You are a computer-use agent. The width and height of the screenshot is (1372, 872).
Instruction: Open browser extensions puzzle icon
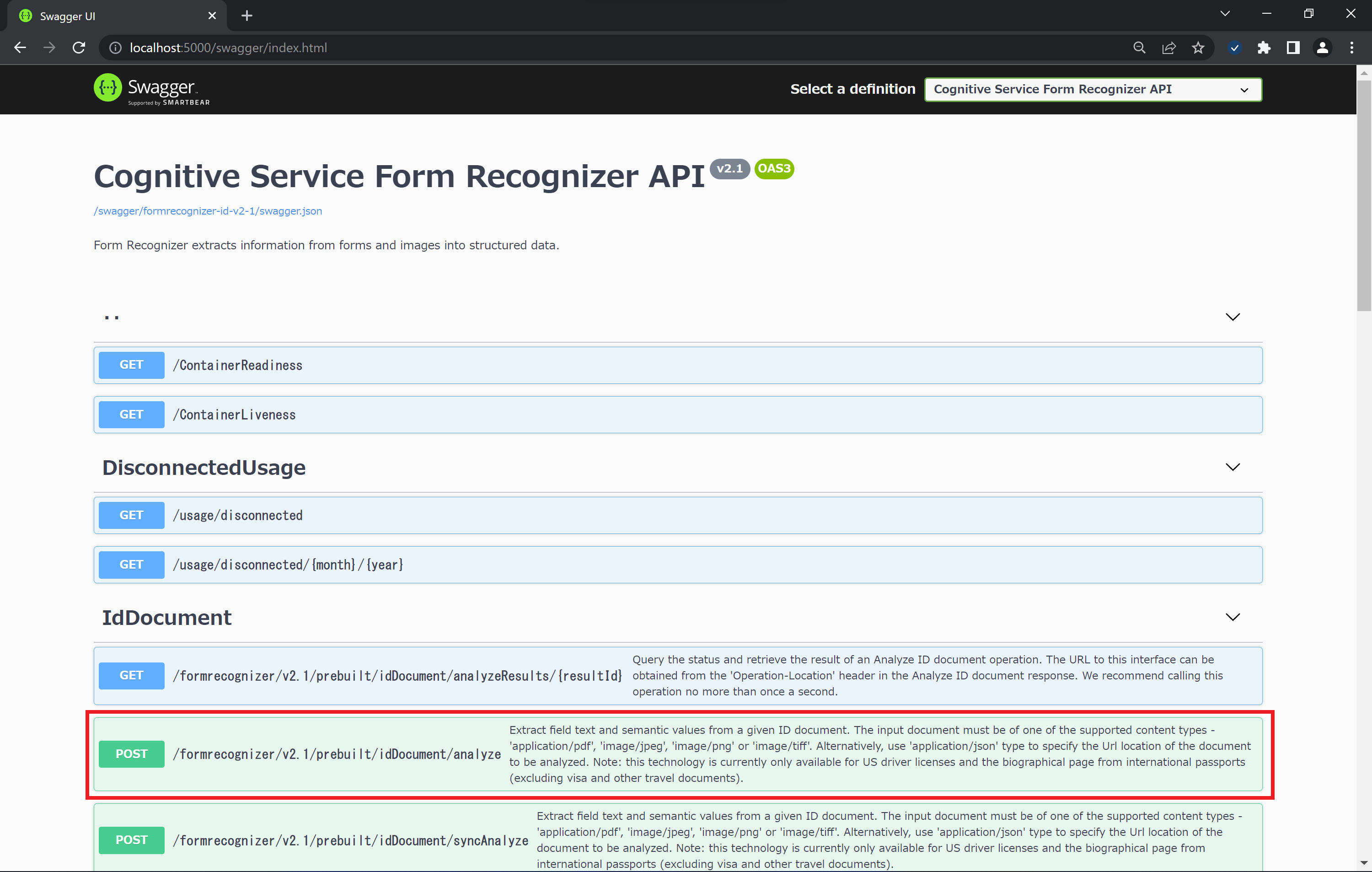pyautogui.click(x=1263, y=48)
